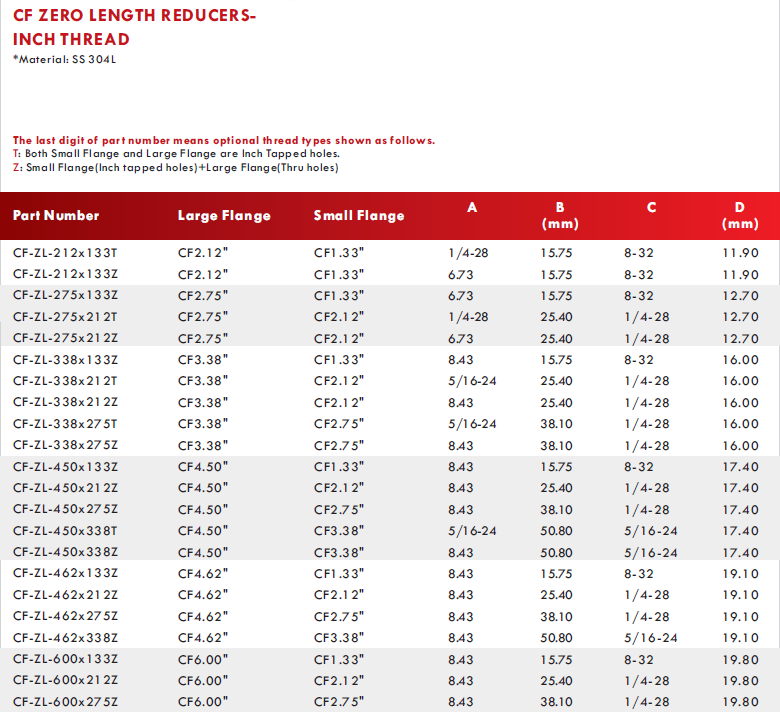Image resolution: width=780 pixels, height=712 pixels.
Task: Select part number CF-ZL-450x338T
Action: point(65,531)
